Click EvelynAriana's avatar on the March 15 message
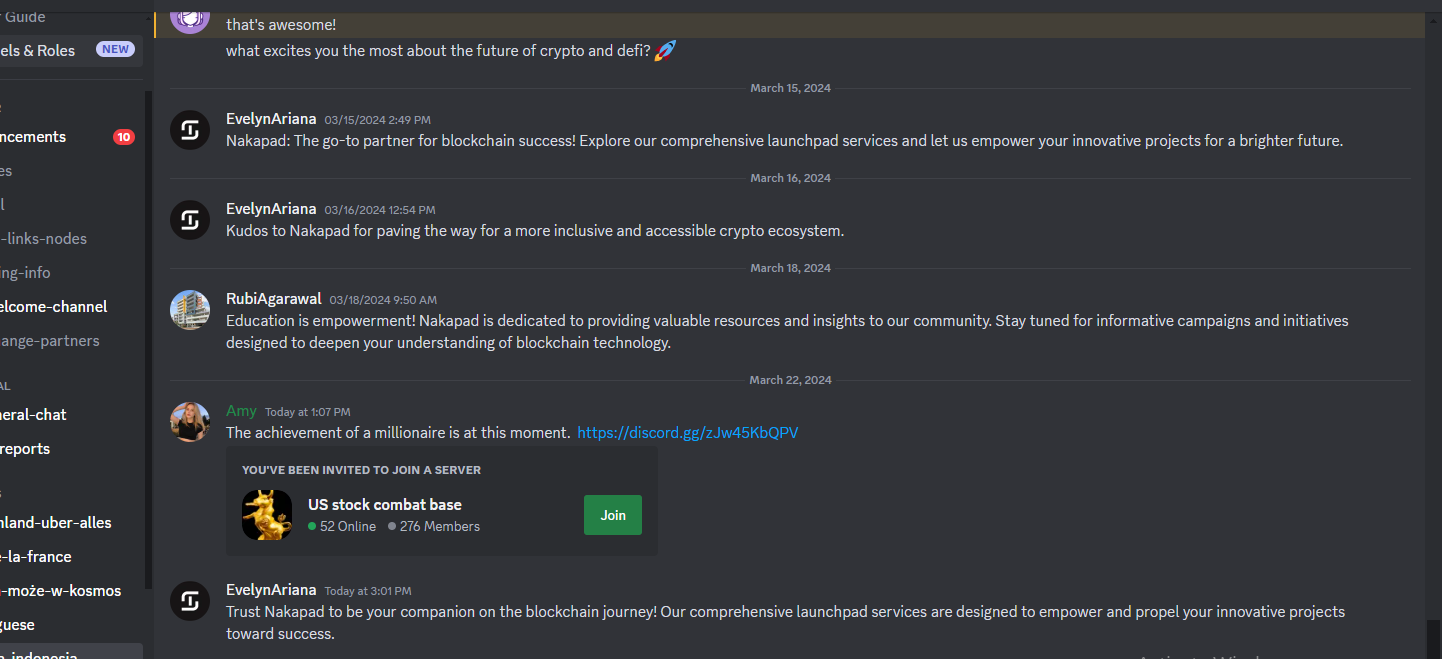The width and height of the screenshot is (1442, 659). [x=190, y=130]
